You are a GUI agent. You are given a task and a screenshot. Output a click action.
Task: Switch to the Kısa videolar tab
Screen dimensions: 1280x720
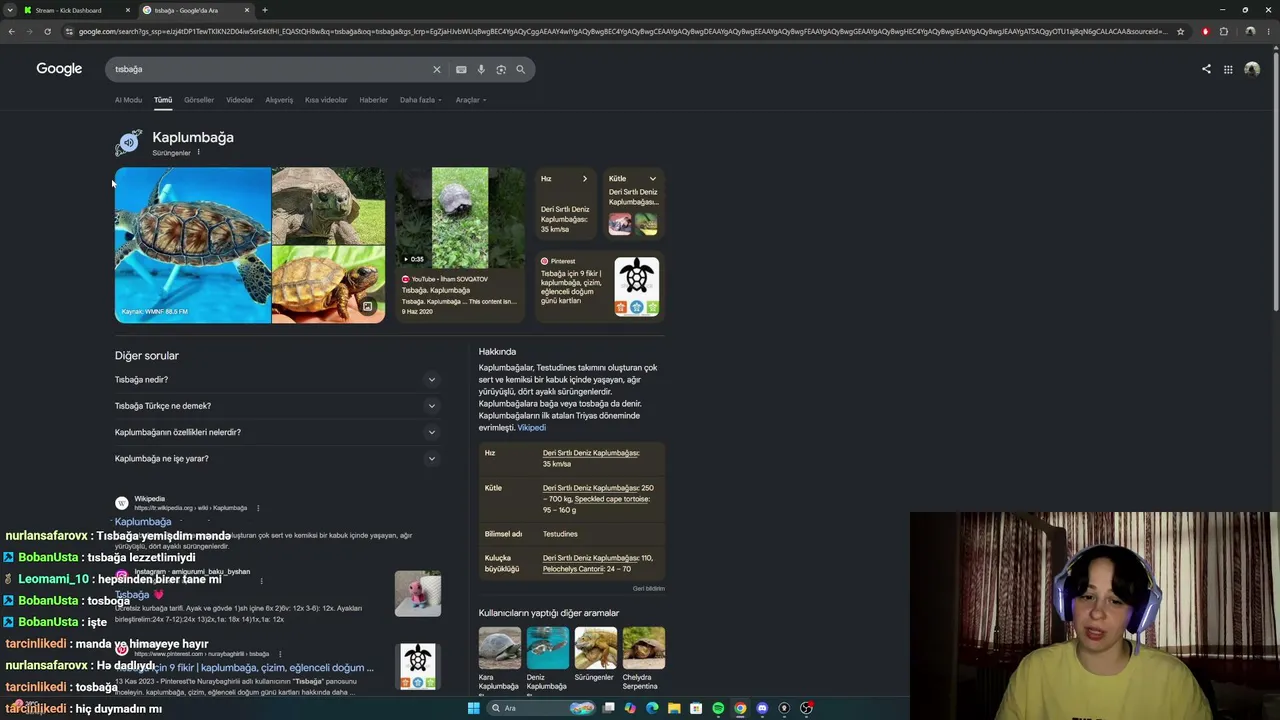click(326, 100)
